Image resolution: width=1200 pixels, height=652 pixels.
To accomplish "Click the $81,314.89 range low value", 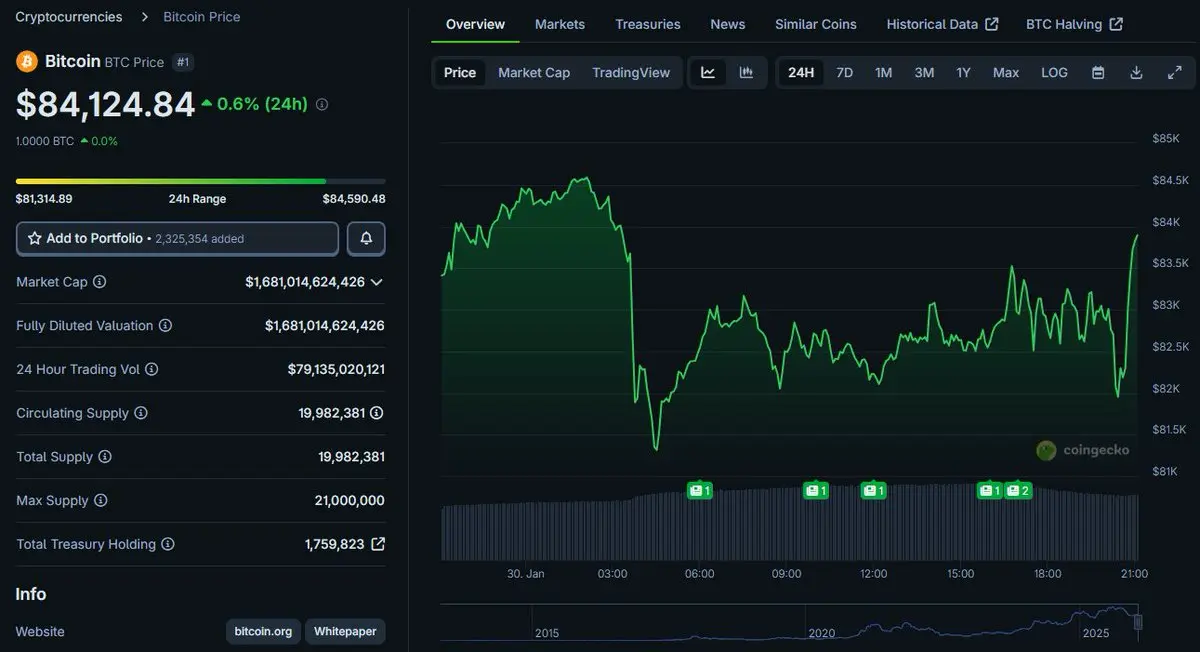I will (x=44, y=199).
